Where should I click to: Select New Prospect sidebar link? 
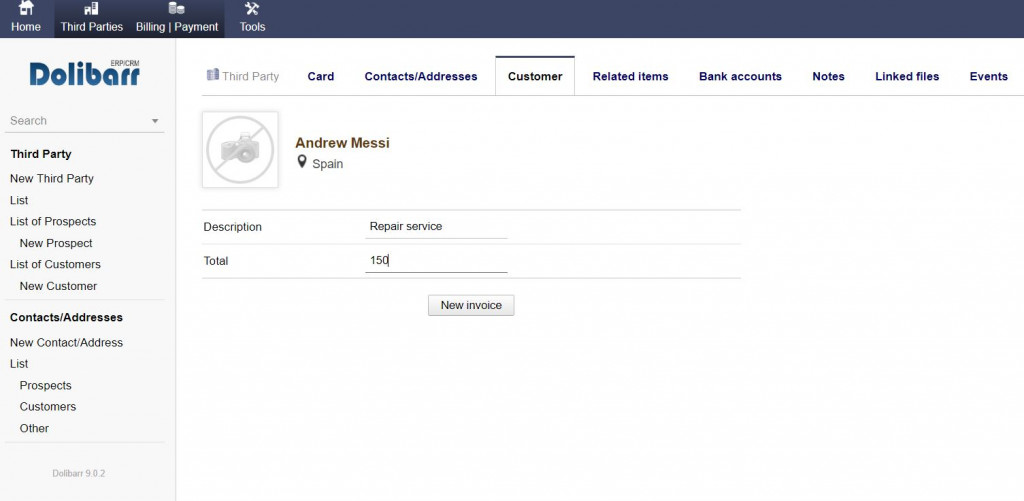[56, 243]
